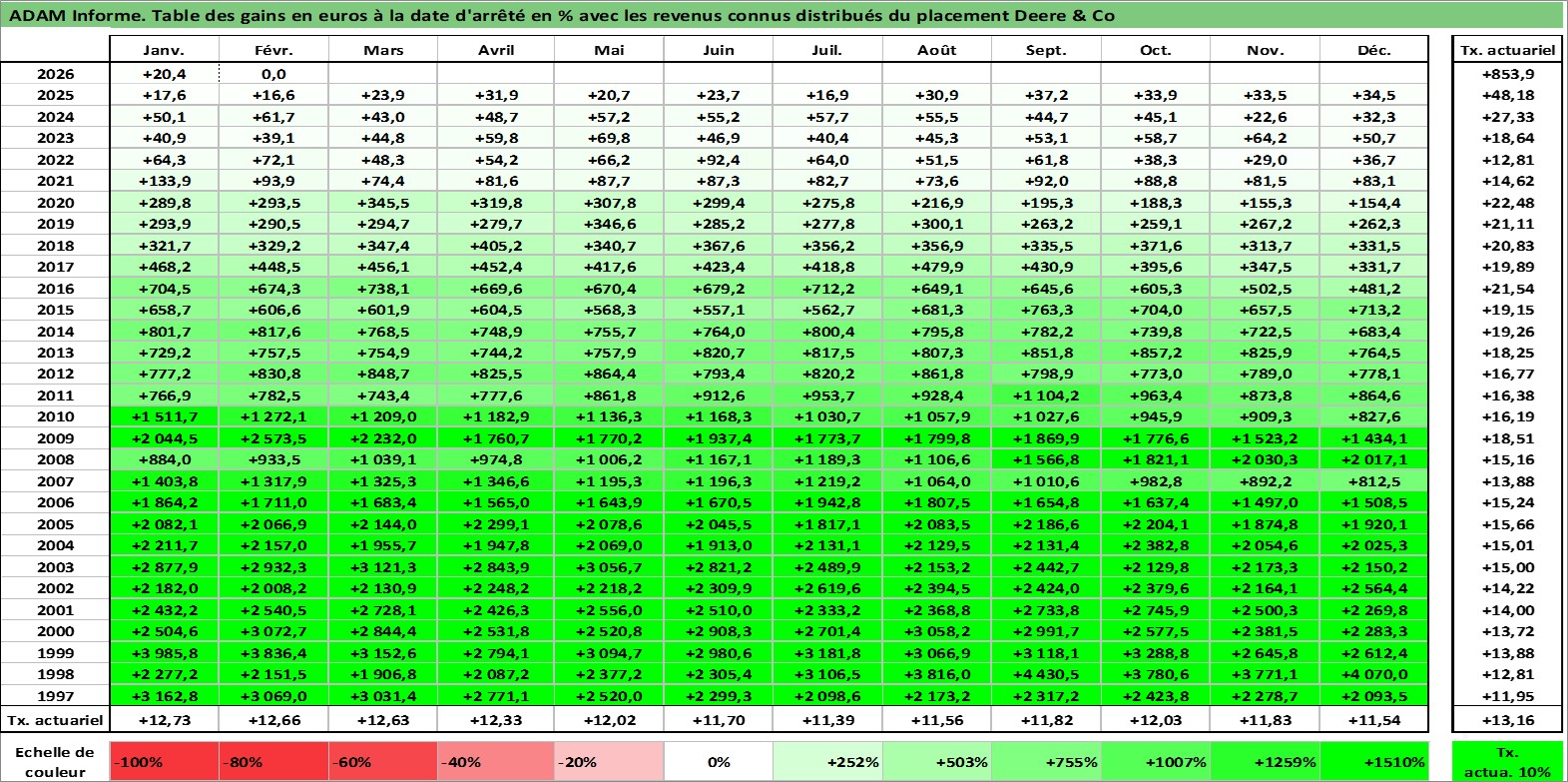Click the +755% legend swatch
The height and width of the screenshot is (782, 1568).
[x=1046, y=761]
